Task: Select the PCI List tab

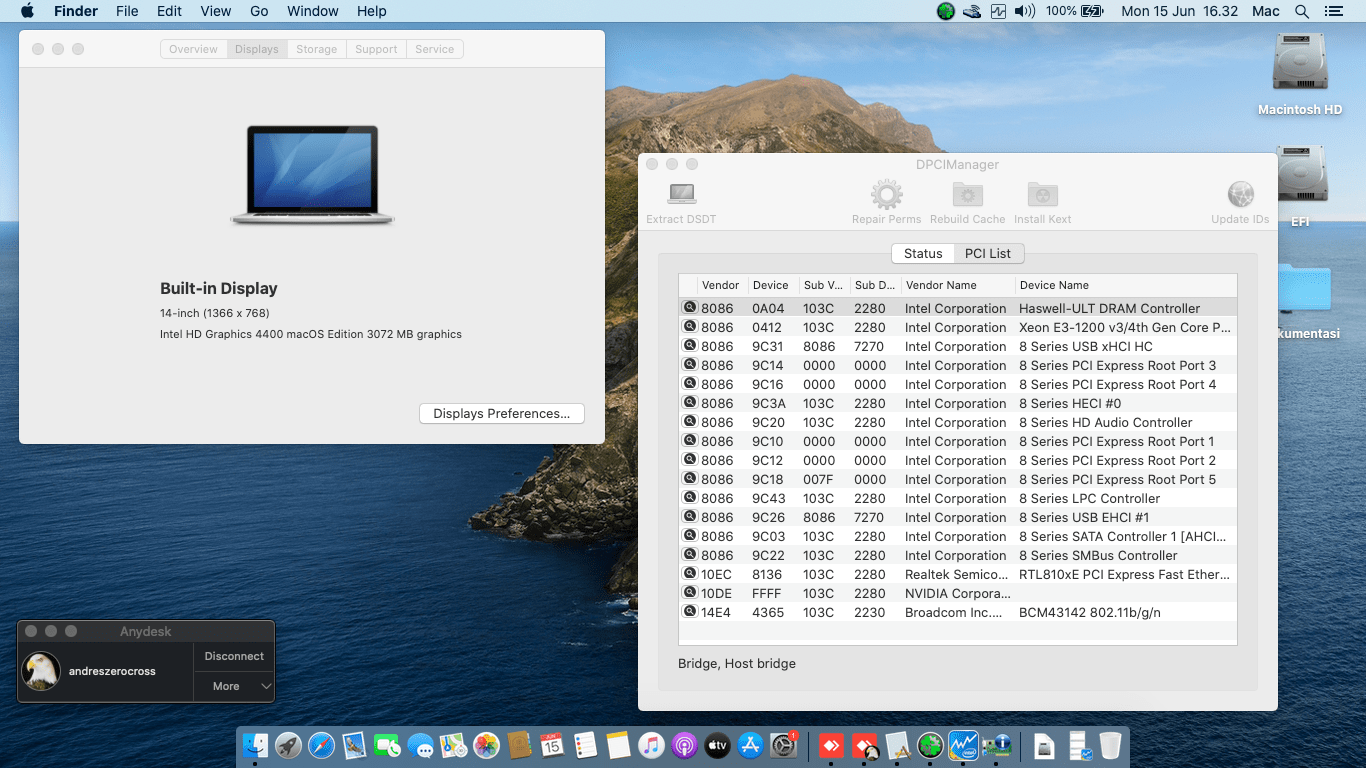Action: pyautogui.click(x=988, y=254)
